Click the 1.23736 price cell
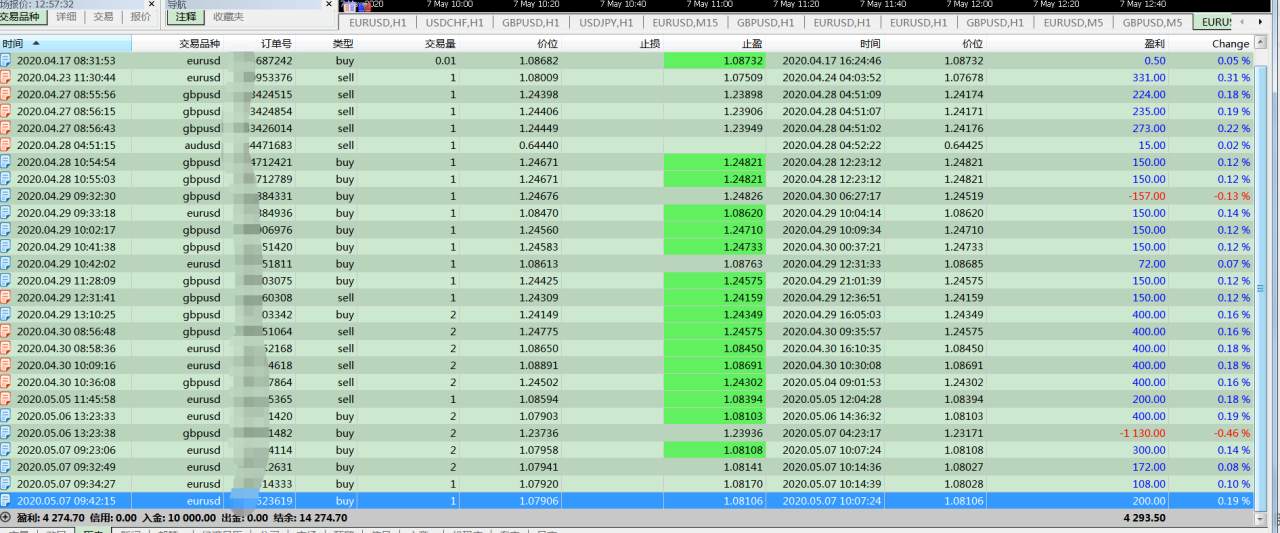This screenshot has width=1280, height=533. coord(539,433)
